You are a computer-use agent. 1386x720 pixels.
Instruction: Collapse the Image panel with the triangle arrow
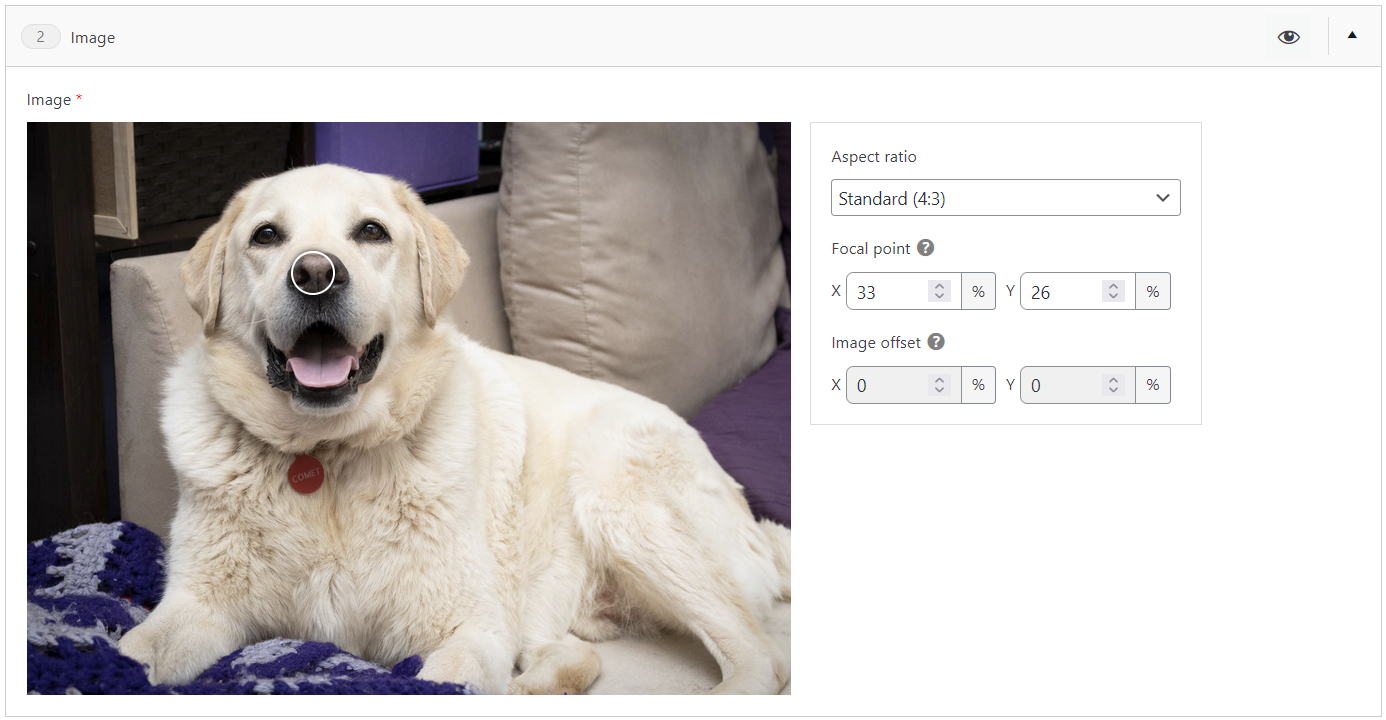[1352, 36]
